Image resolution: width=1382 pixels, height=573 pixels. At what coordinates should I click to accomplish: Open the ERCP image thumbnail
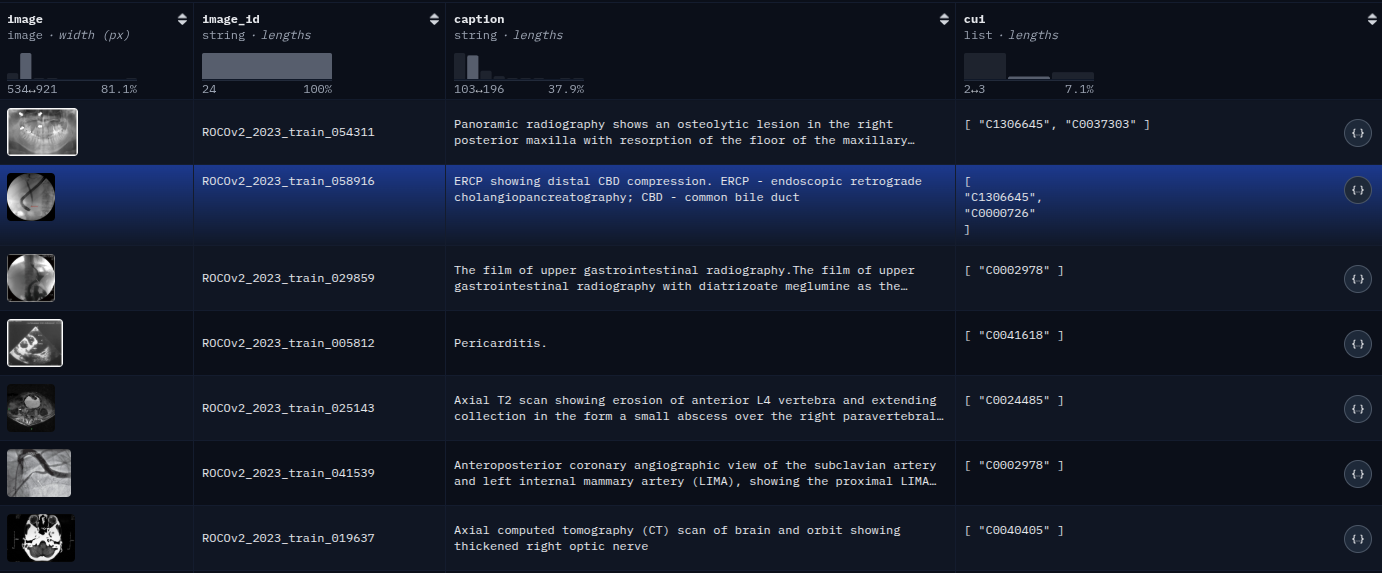pyautogui.click(x=31, y=197)
